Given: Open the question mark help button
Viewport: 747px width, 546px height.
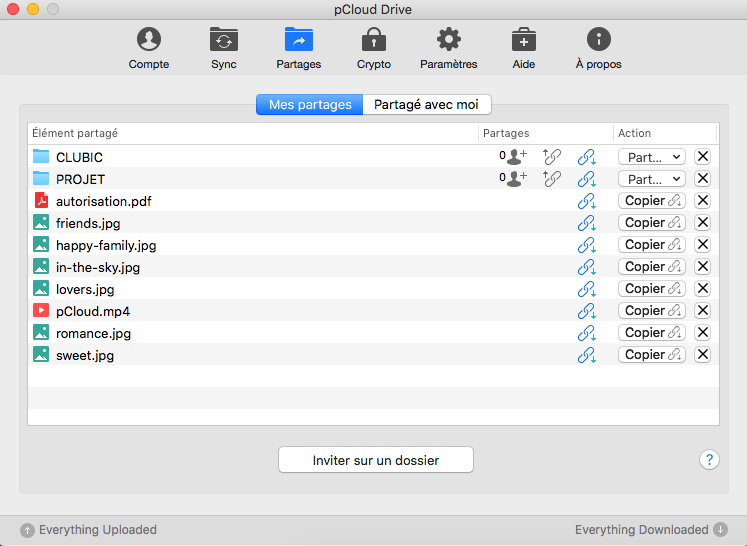Looking at the screenshot, I should coord(709,460).
